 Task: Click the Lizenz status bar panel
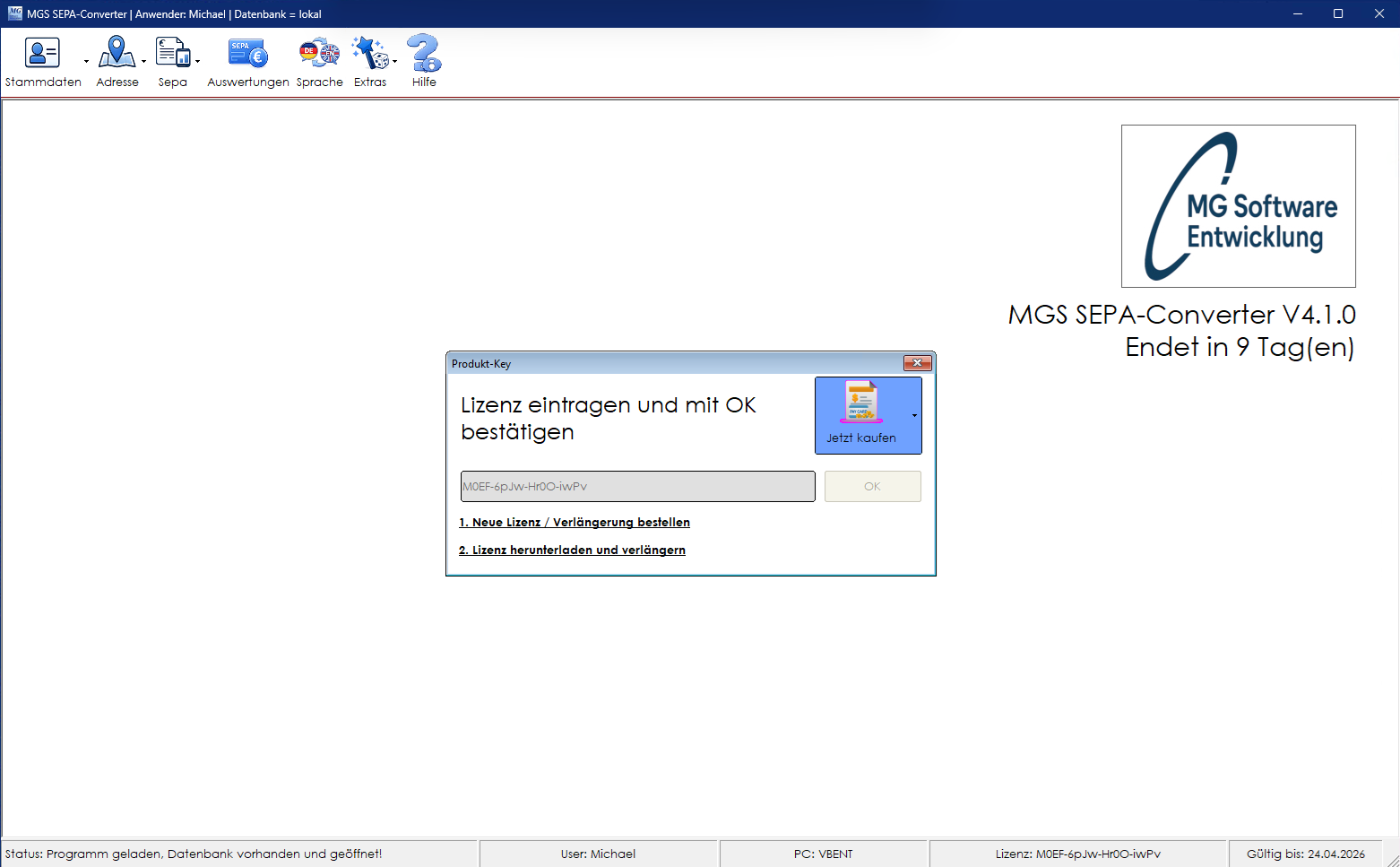[x=1077, y=854]
